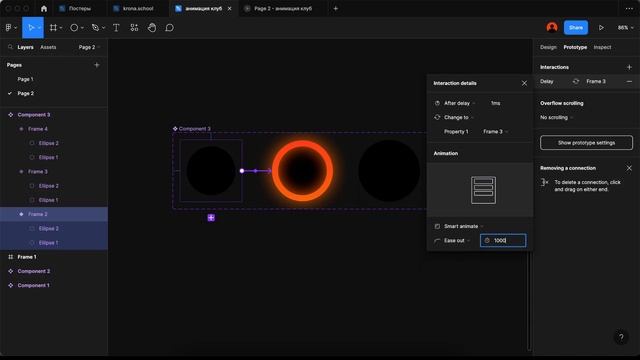Select the Comment tool

tap(169, 28)
